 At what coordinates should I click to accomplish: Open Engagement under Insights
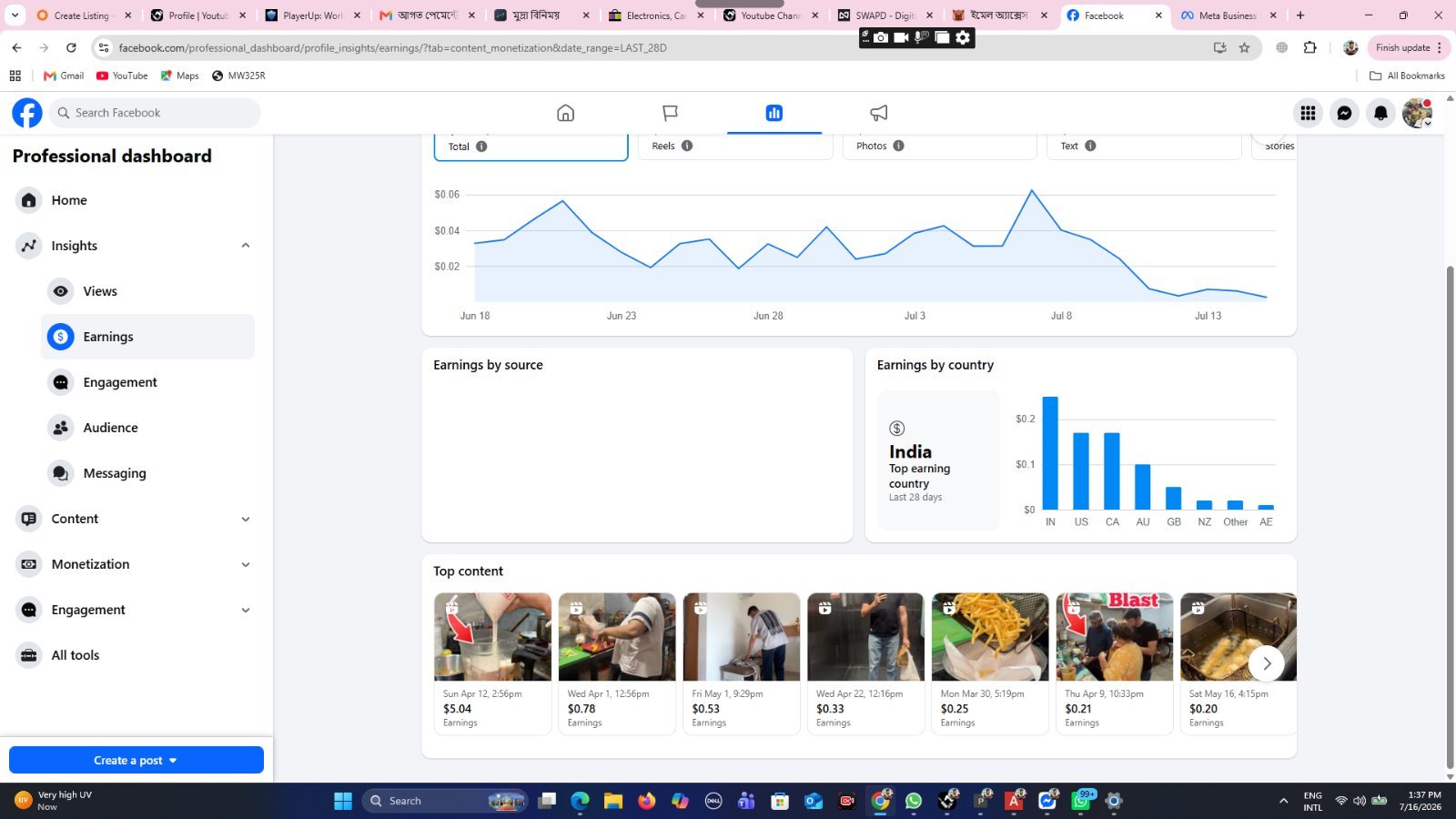click(147, 382)
